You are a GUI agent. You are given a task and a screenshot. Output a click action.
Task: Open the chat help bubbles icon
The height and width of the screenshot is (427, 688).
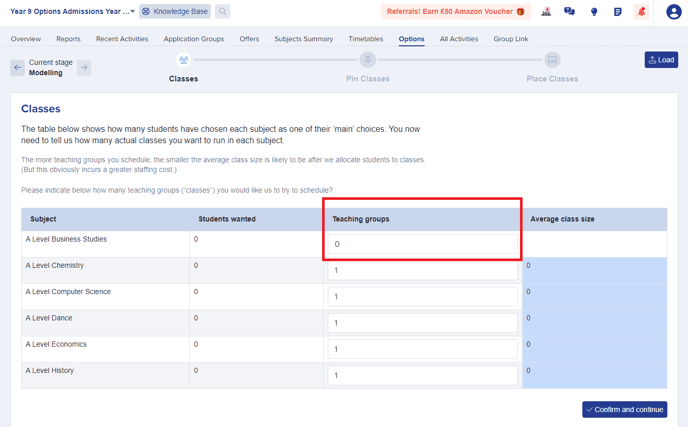click(x=570, y=11)
